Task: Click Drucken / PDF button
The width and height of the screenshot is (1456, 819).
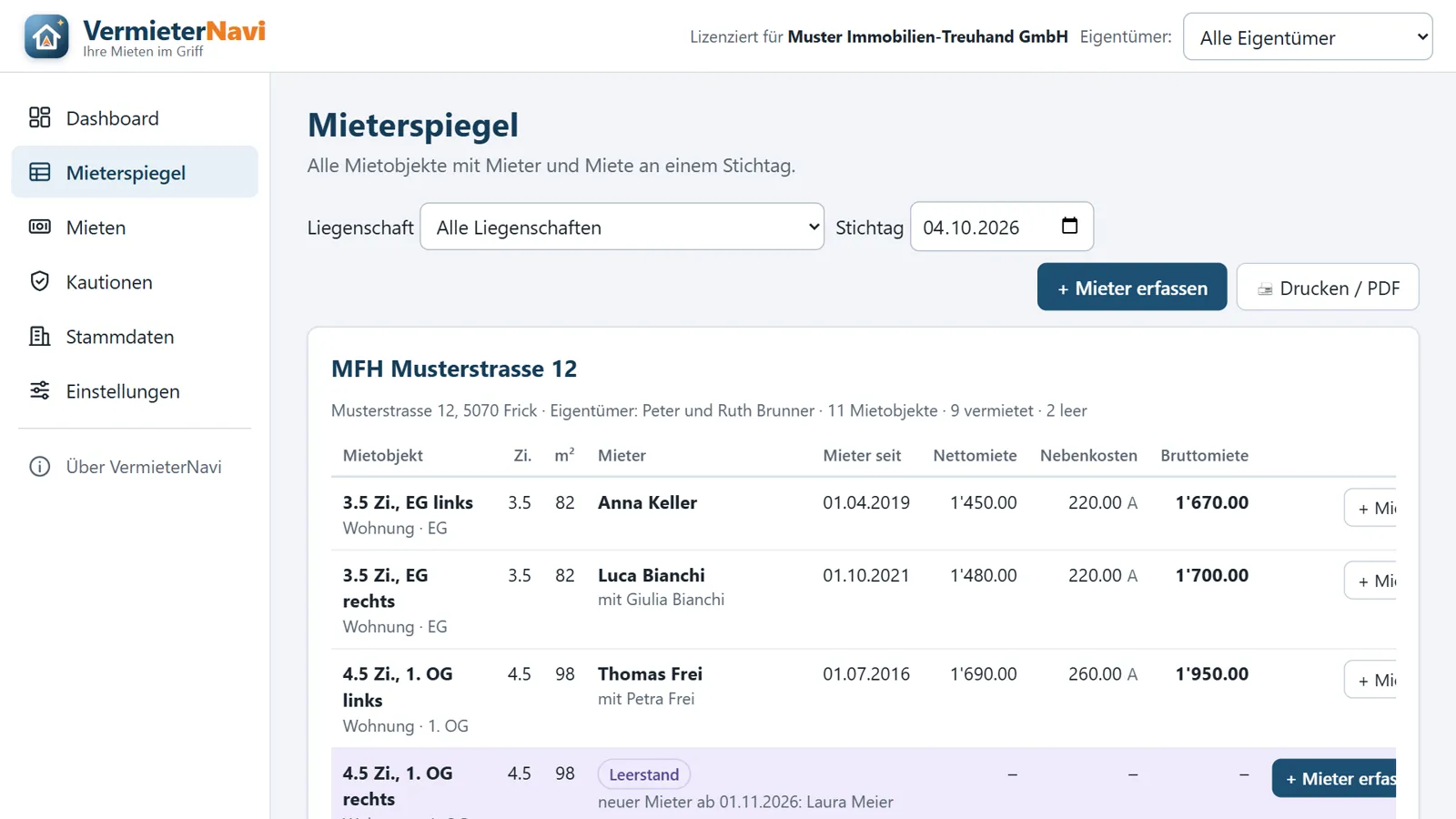Action: click(1327, 288)
